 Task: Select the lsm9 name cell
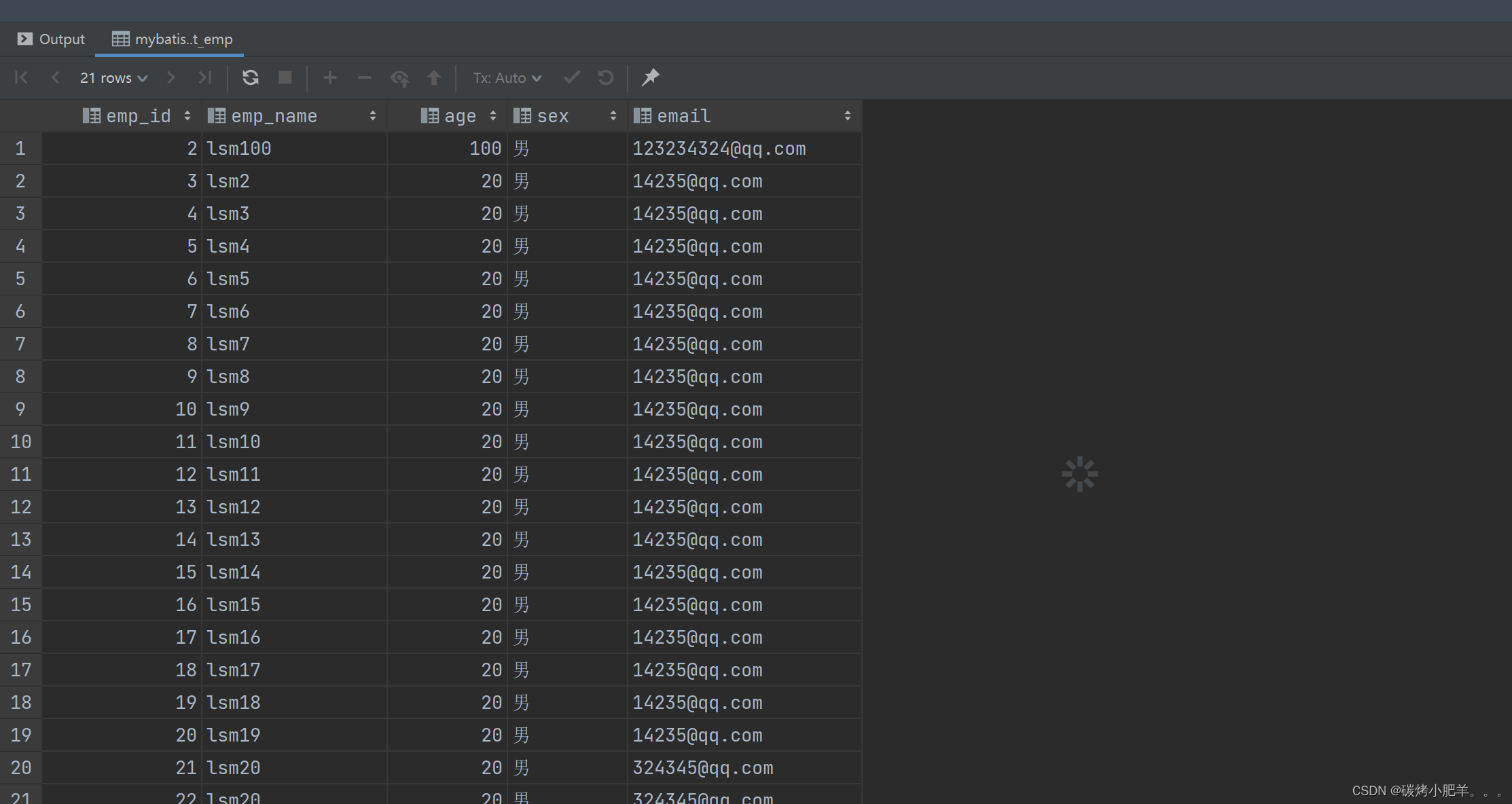[295, 409]
